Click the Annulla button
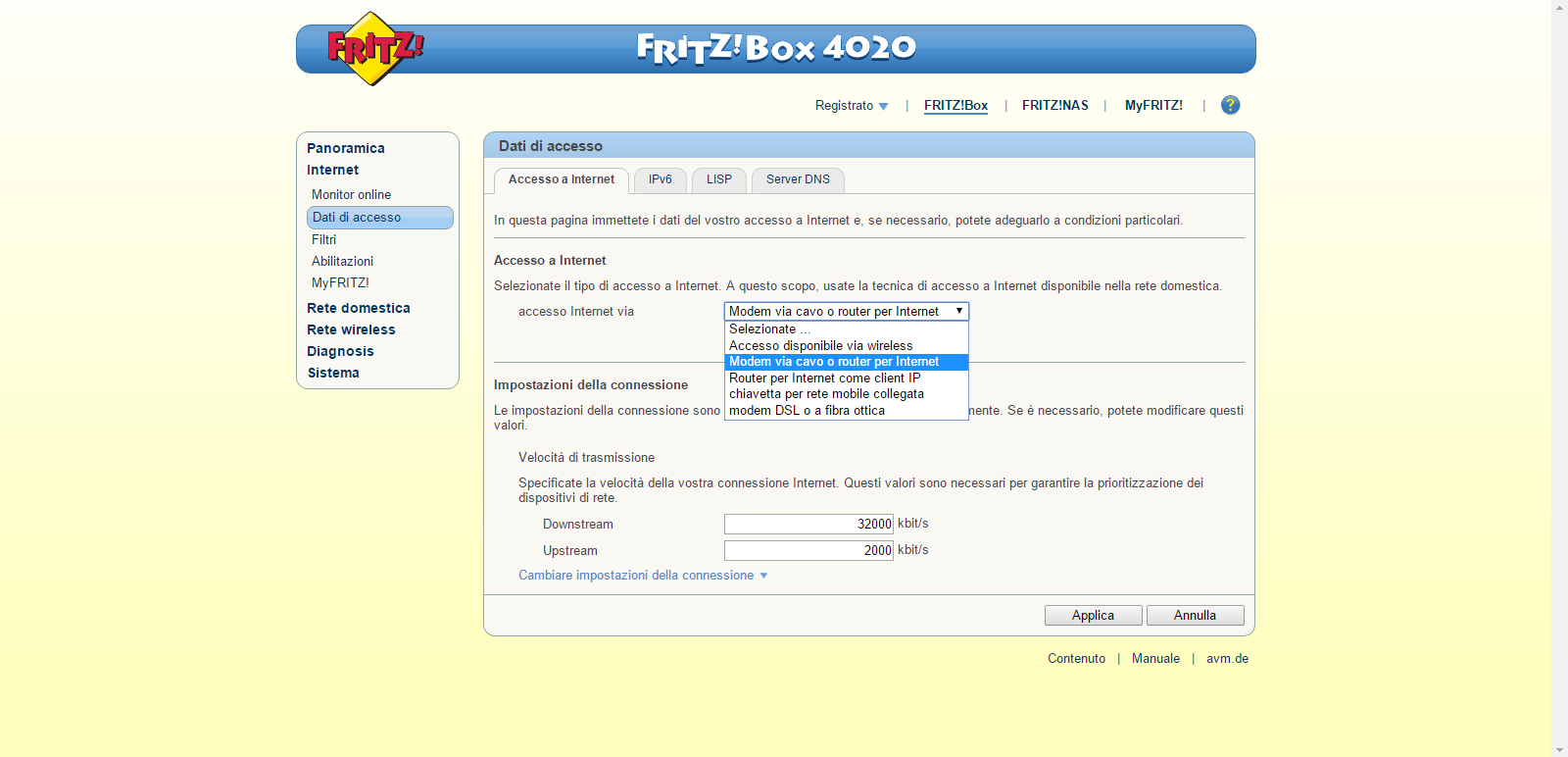This screenshot has height=757, width=1568. click(x=1195, y=615)
